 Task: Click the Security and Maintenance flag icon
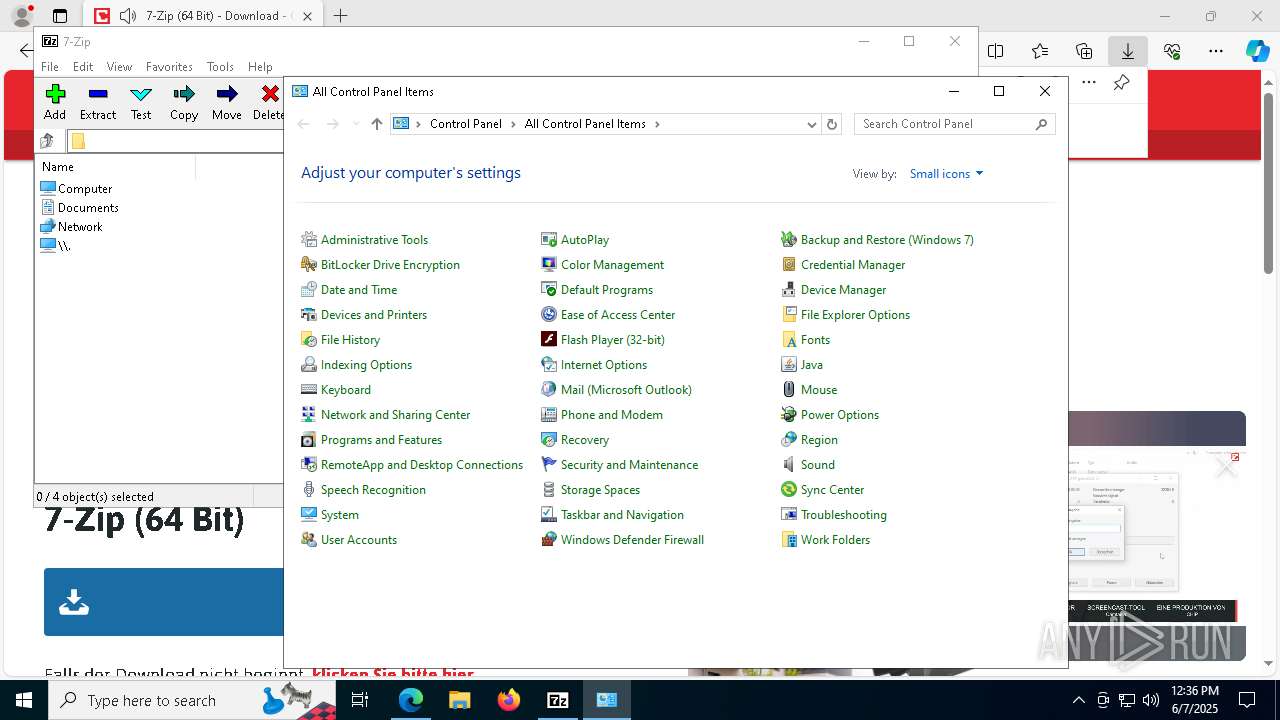[x=549, y=465]
